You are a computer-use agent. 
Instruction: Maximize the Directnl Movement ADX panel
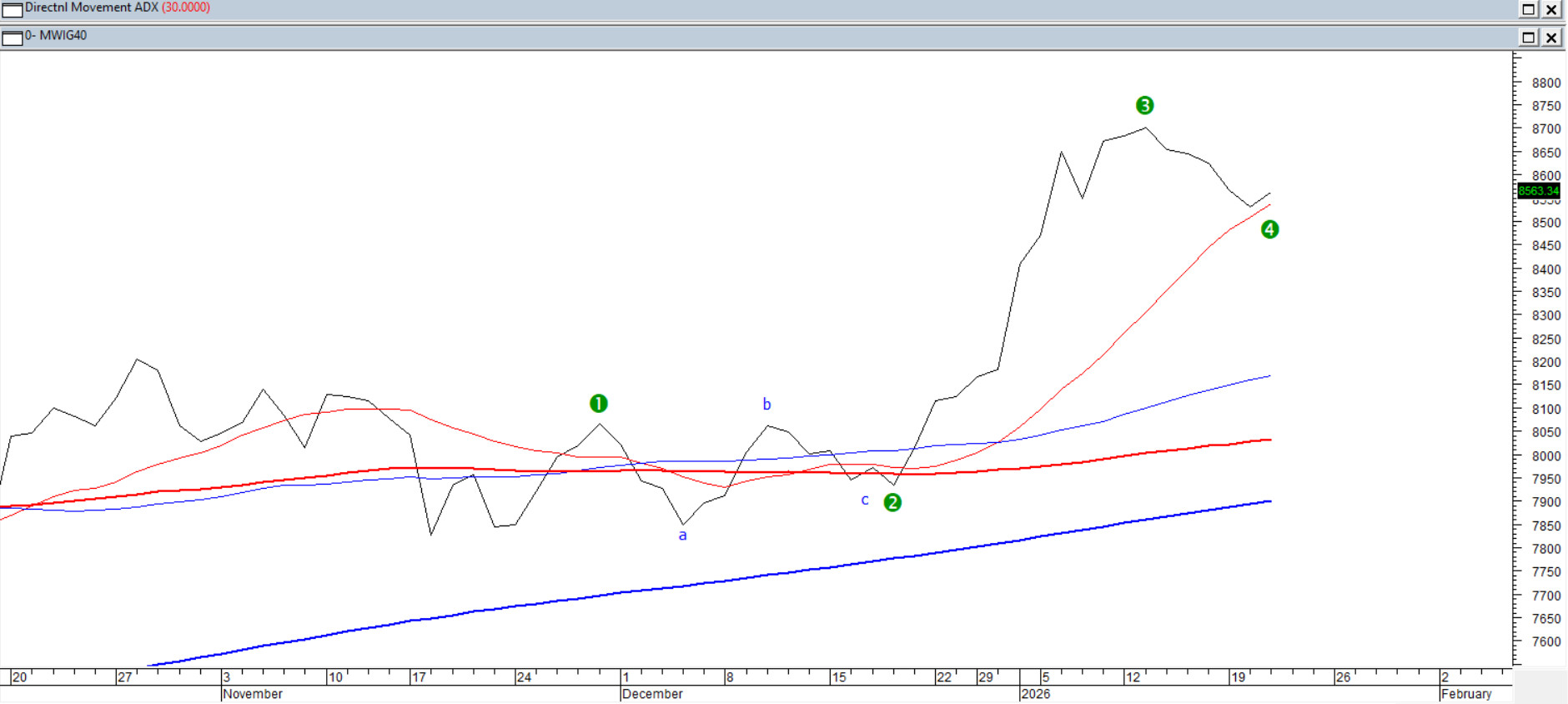(1528, 9)
